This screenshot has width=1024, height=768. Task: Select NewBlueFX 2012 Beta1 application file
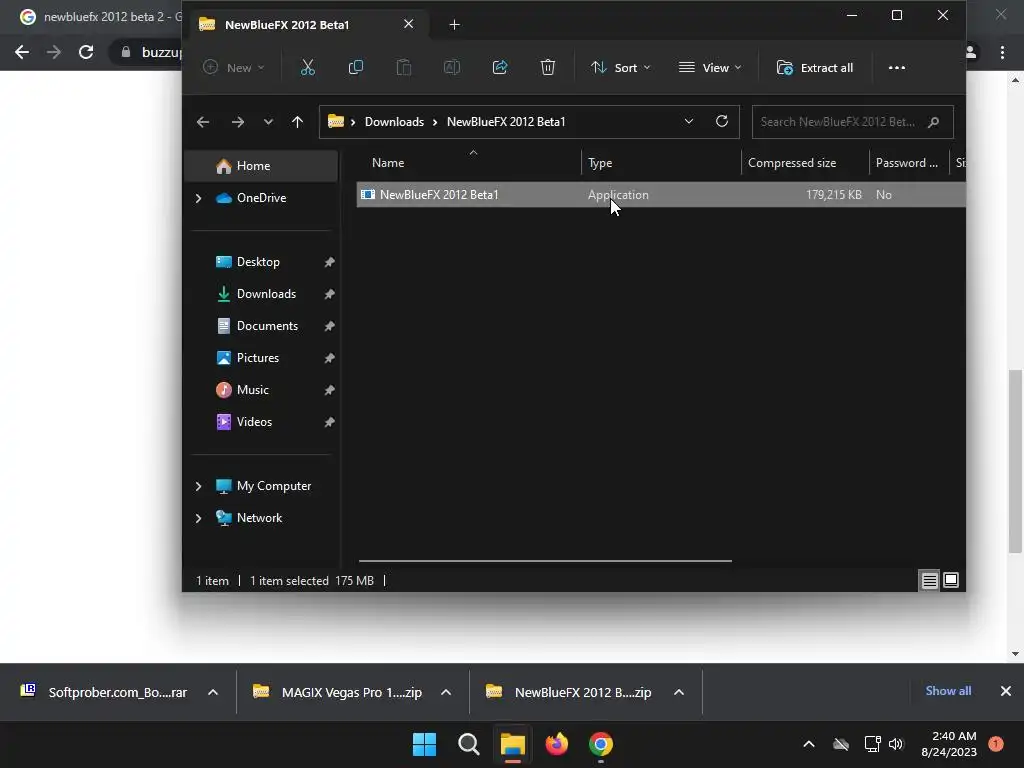[661, 195]
